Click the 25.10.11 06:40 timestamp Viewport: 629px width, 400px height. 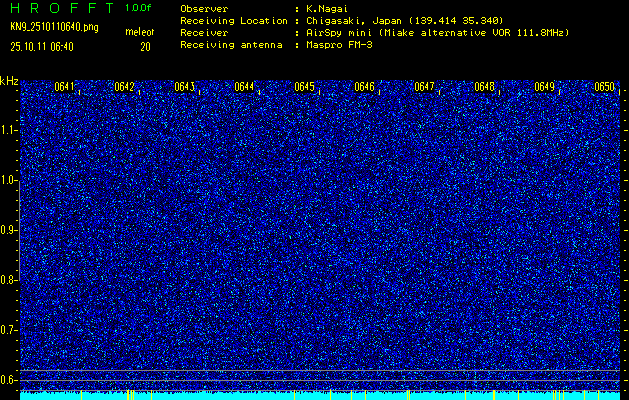click(50, 46)
